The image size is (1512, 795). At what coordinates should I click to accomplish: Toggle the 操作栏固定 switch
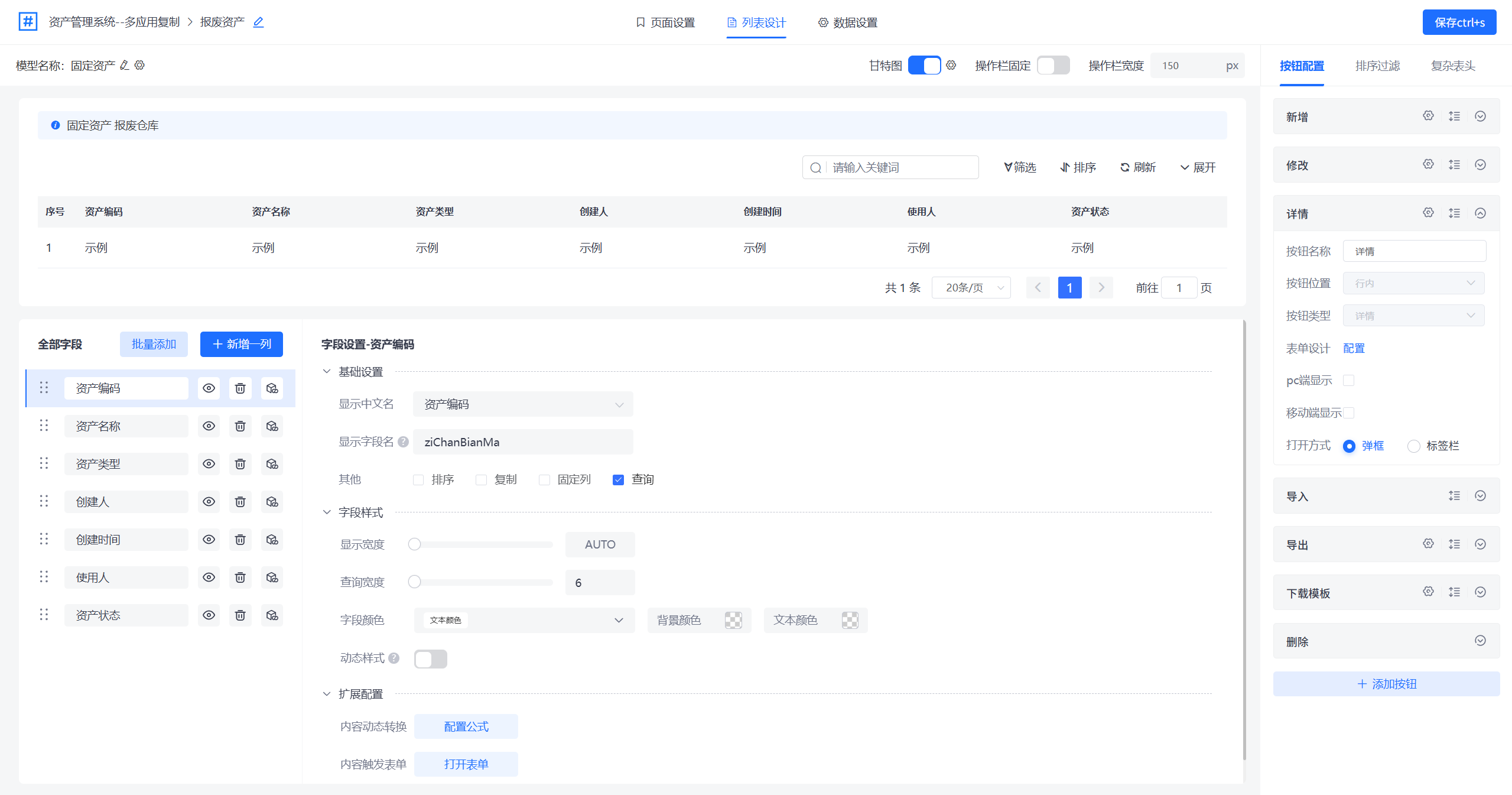[x=1053, y=65]
